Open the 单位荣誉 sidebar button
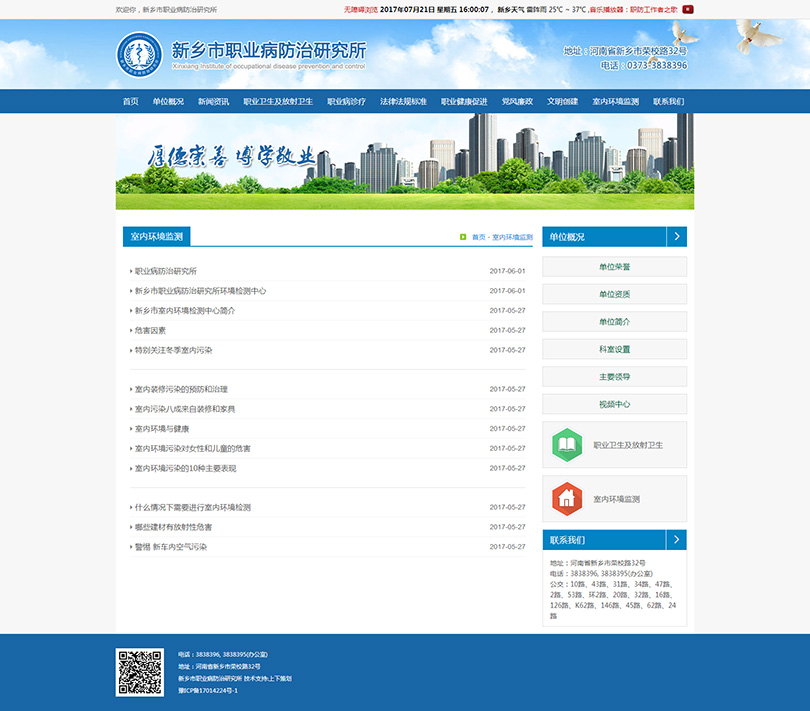The height and width of the screenshot is (711, 810). pos(614,267)
